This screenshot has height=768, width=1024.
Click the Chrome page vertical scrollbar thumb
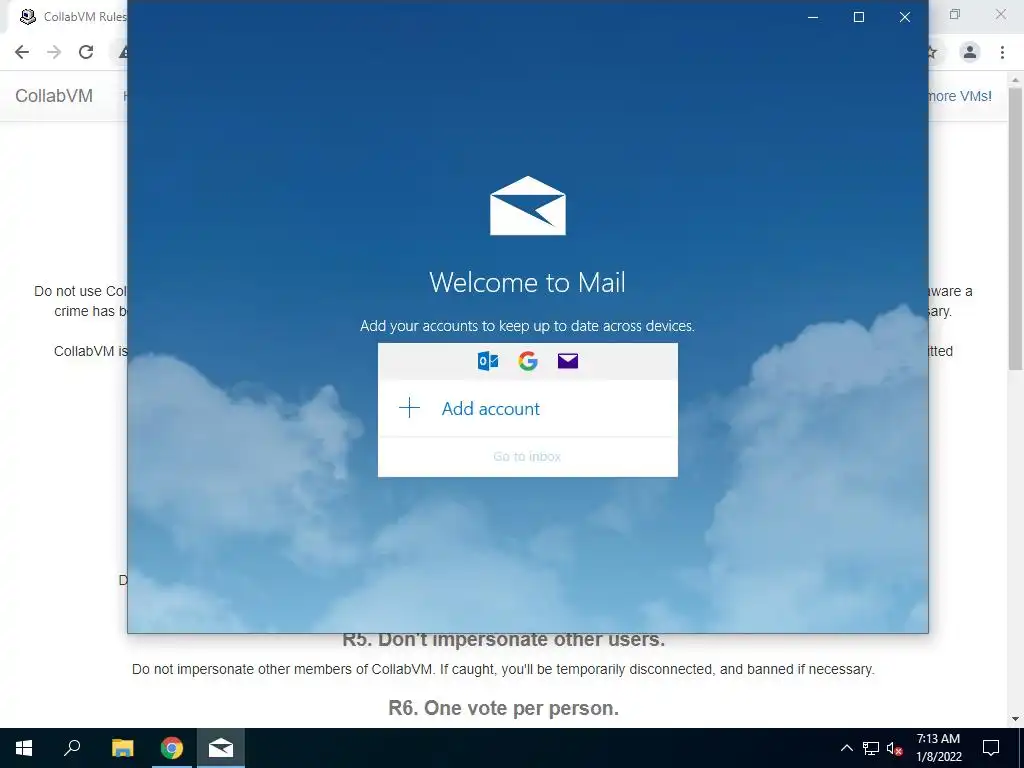click(x=1015, y=229)
